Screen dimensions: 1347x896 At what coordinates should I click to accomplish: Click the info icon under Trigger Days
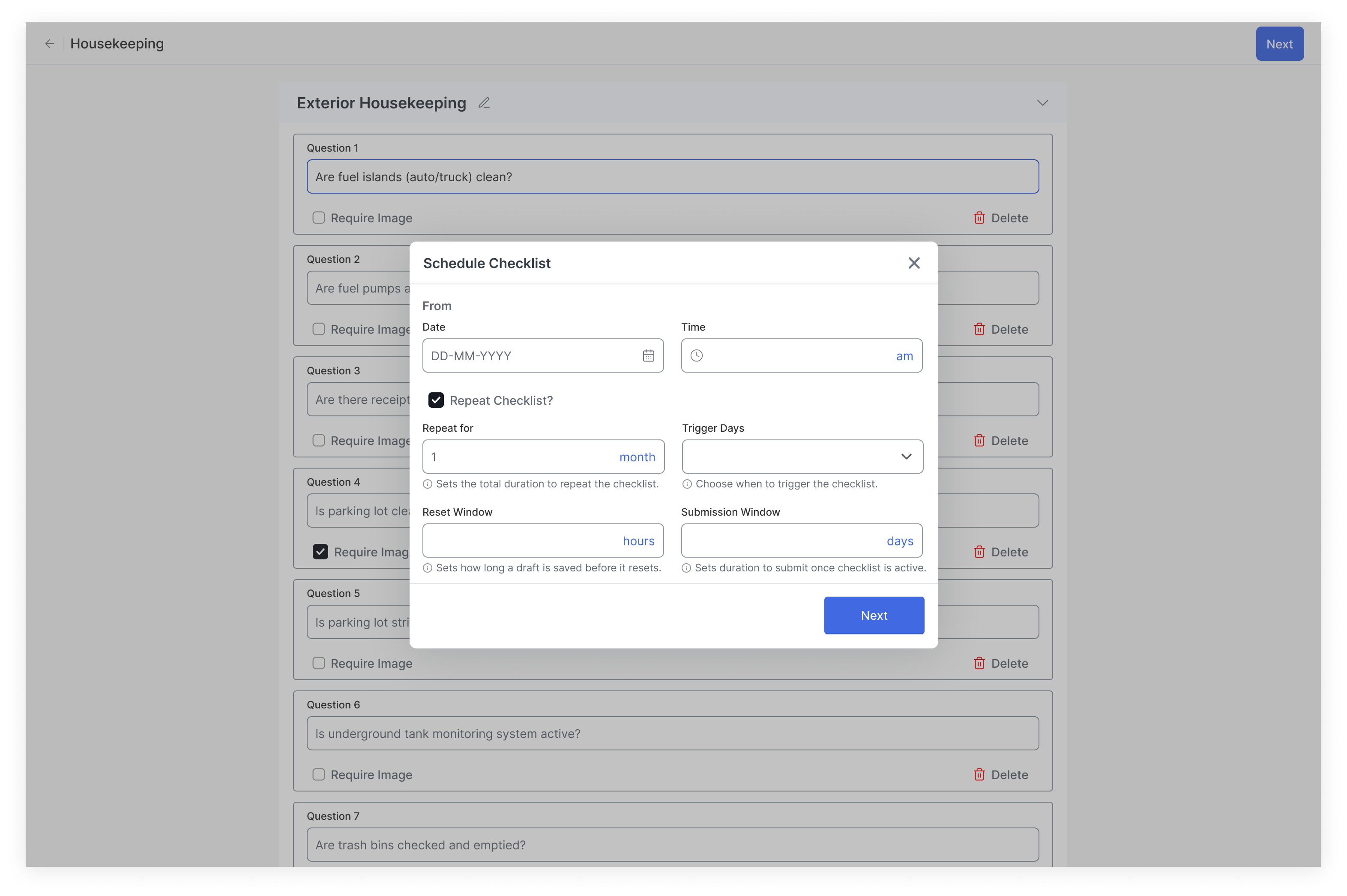point(687,484)
